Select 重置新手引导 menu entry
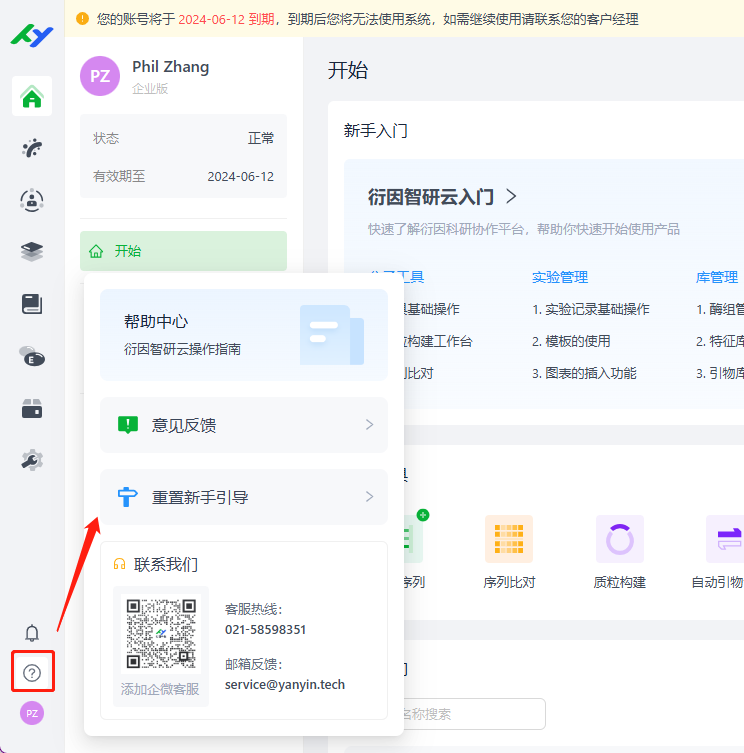 coord(244,497)
